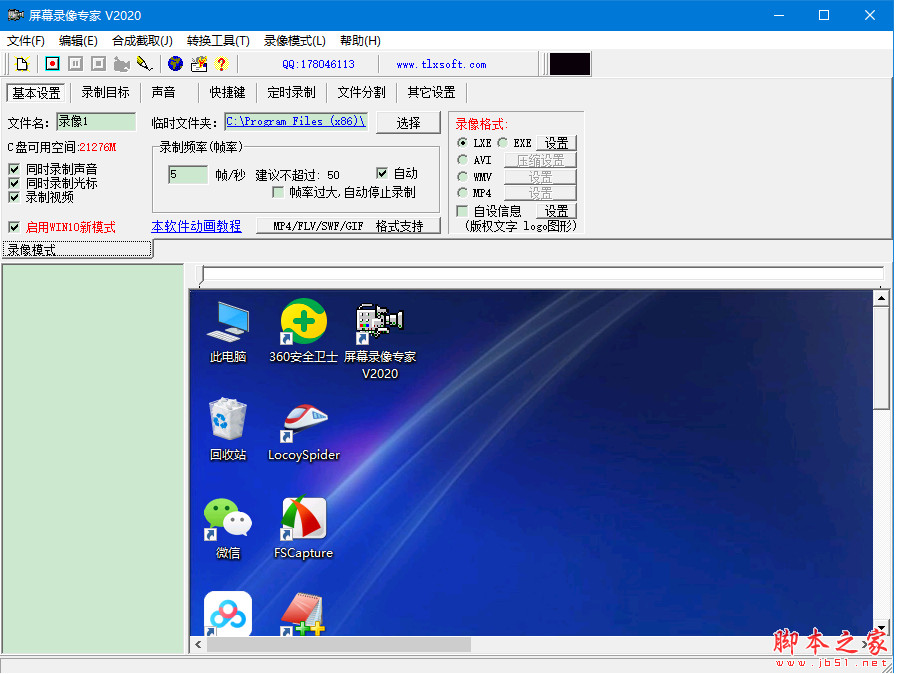
Task: Toggle the 同时录制声音 checkbox
Action: pos(14,170)
